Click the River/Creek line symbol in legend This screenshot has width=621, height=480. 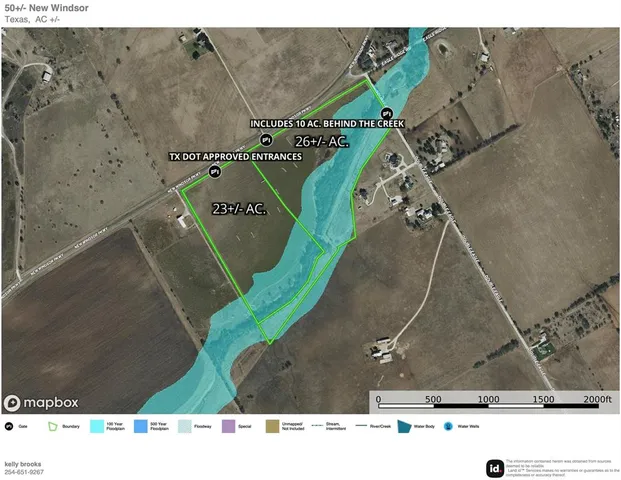pos(361,426)
